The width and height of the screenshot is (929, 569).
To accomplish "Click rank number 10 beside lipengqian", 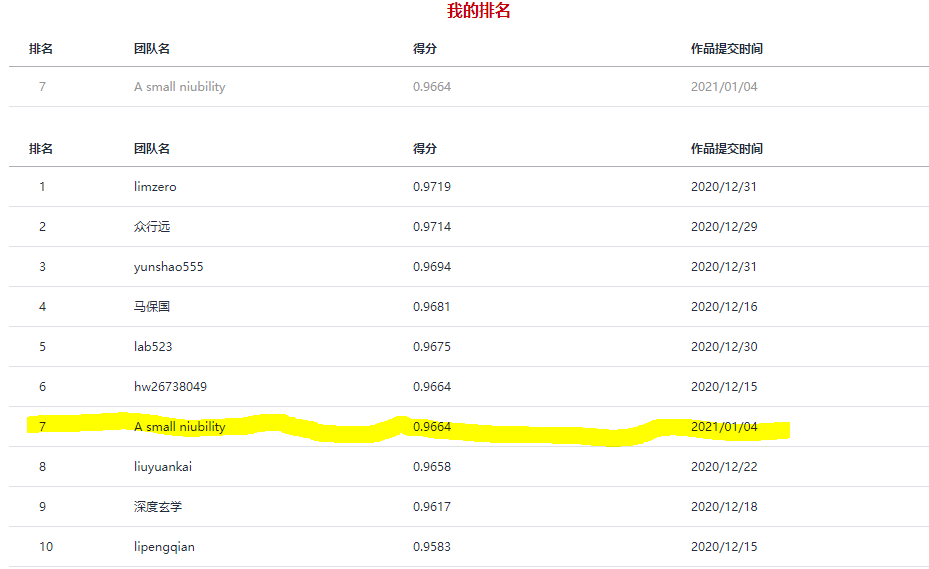I will 46,546.
